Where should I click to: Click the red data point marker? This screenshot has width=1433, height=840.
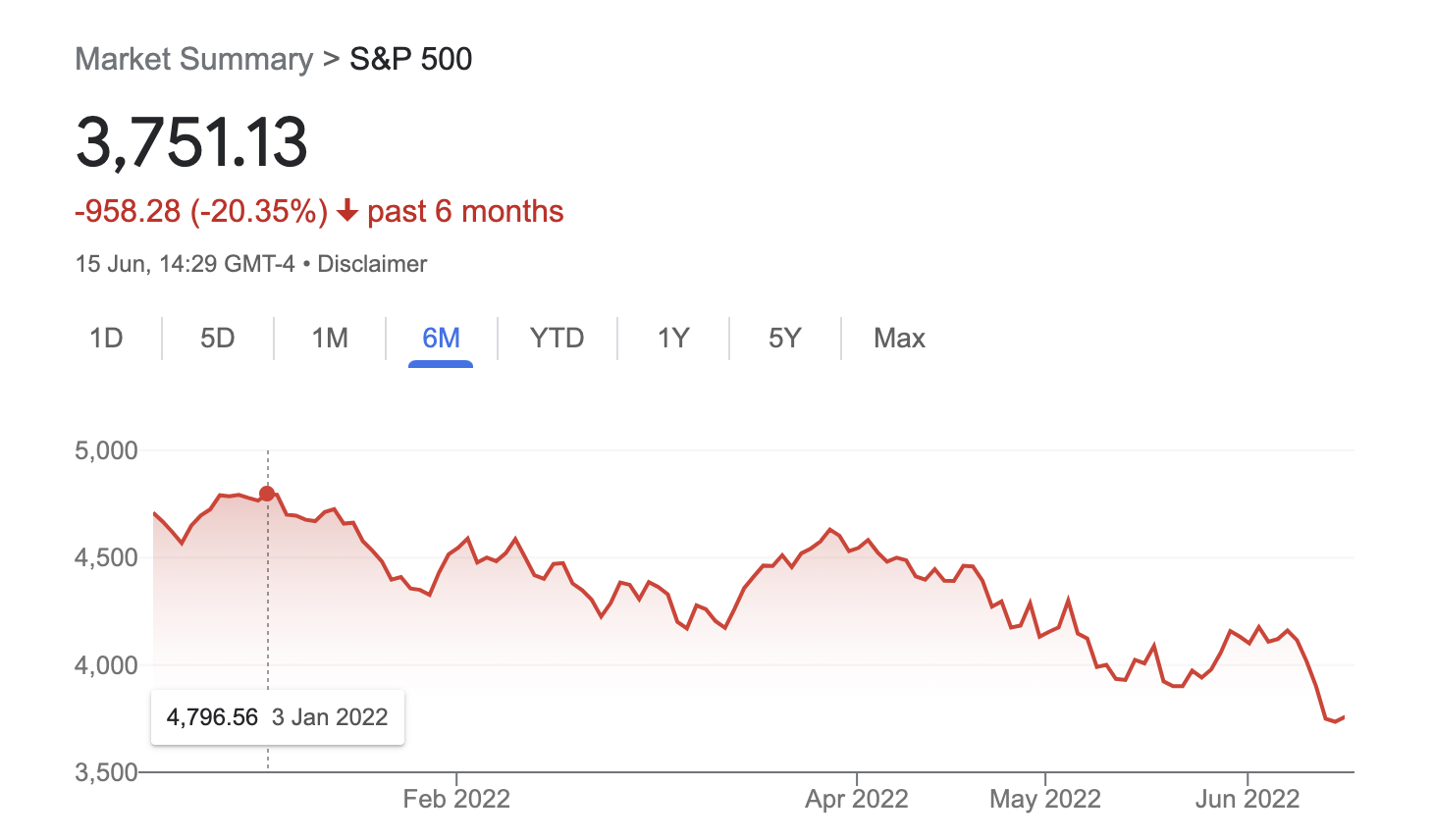[267, 494]
